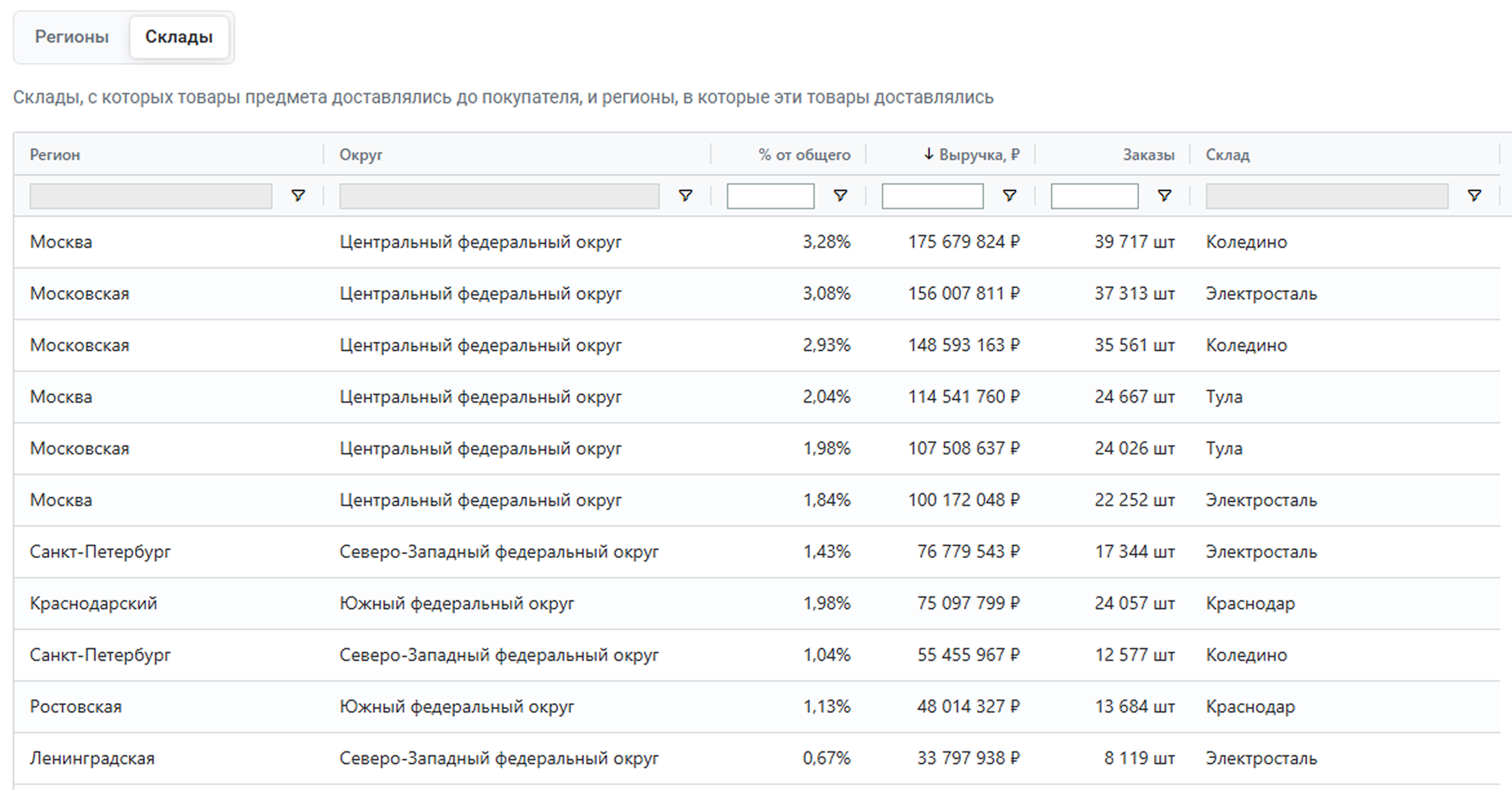Screen dimensions: 1512x790
Task: Click the filter icon for Регион column
Action: click(x=298, y=196)
